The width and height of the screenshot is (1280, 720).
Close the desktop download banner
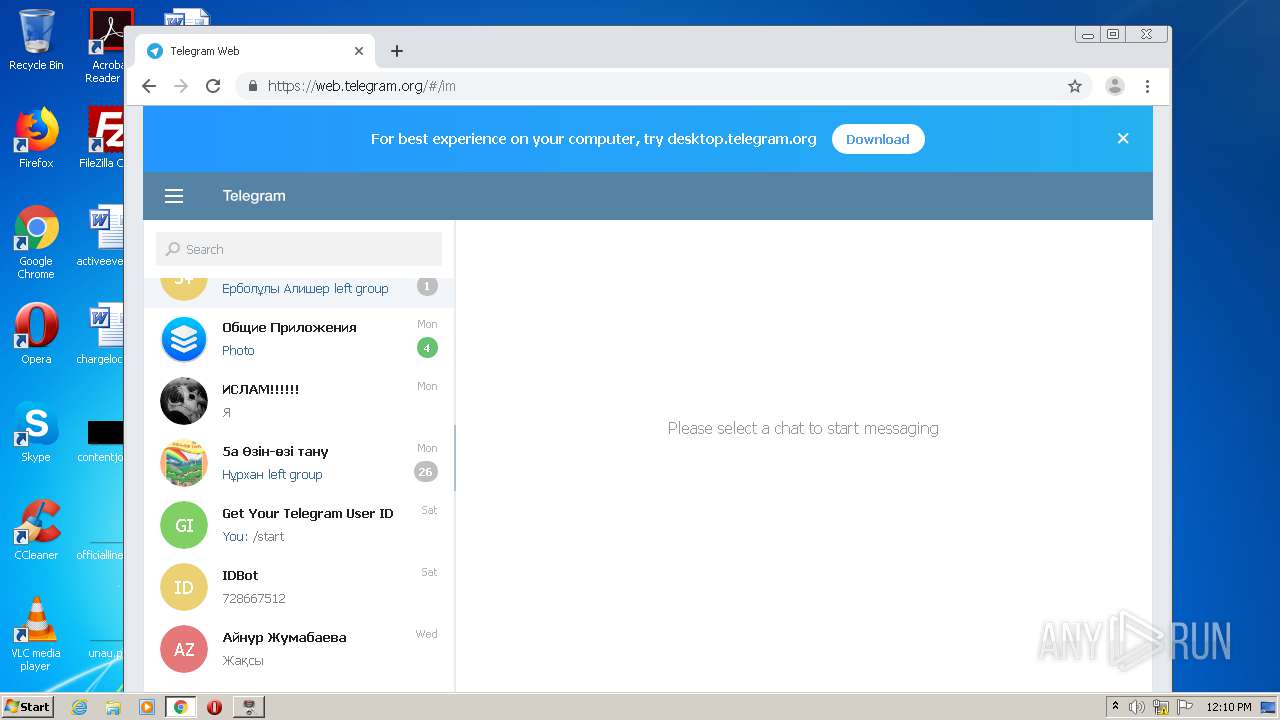click(x=1123, y=139)
